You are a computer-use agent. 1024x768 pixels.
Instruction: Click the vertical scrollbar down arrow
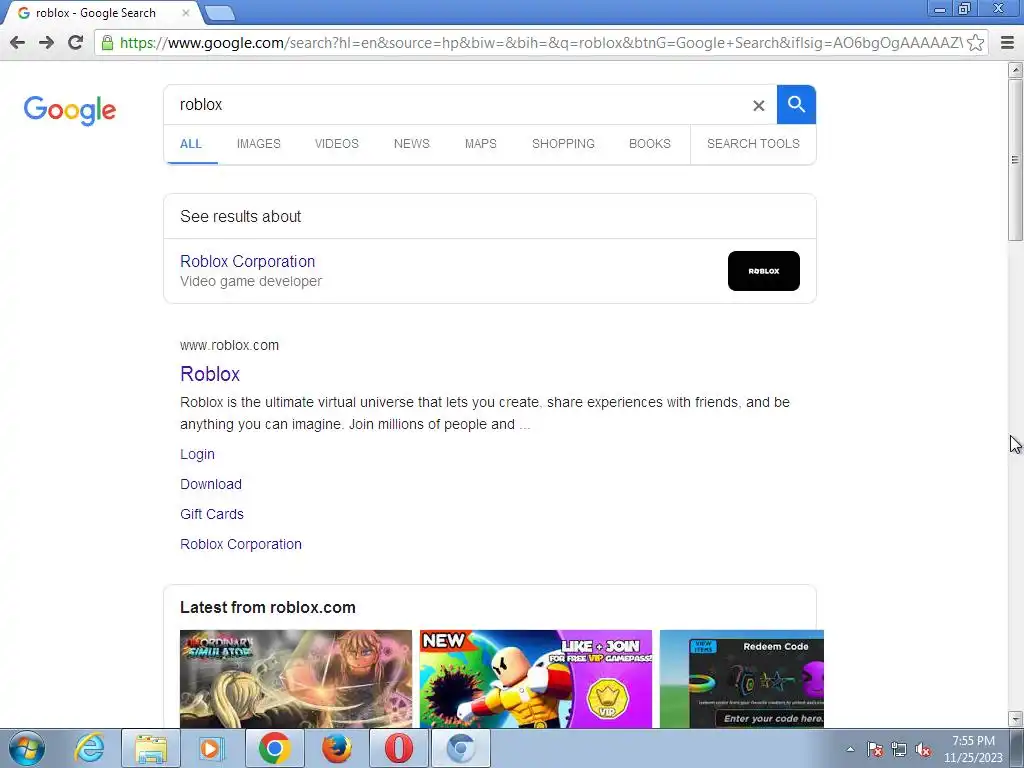[x=1016, y=719]
